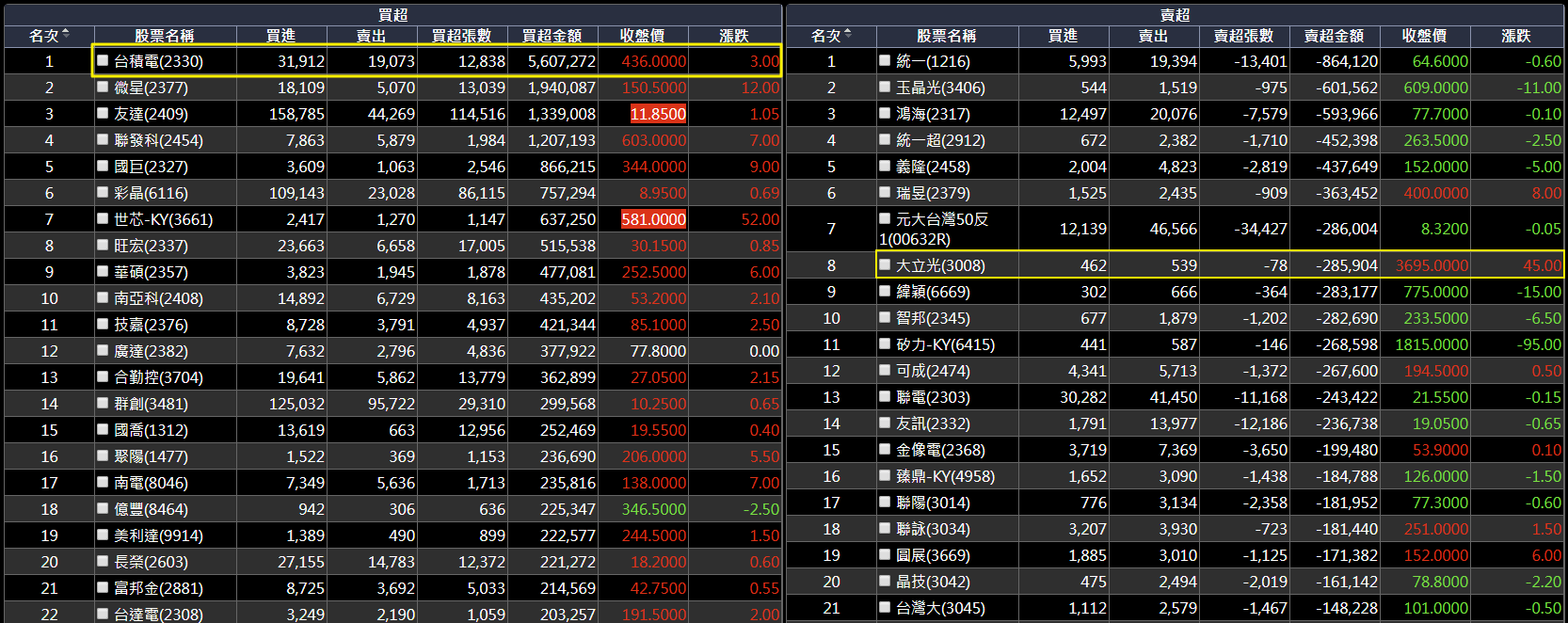
Task: Tick checkbox for 大立光(3008)
Action: pyautogui.click(x=885, y=264)
